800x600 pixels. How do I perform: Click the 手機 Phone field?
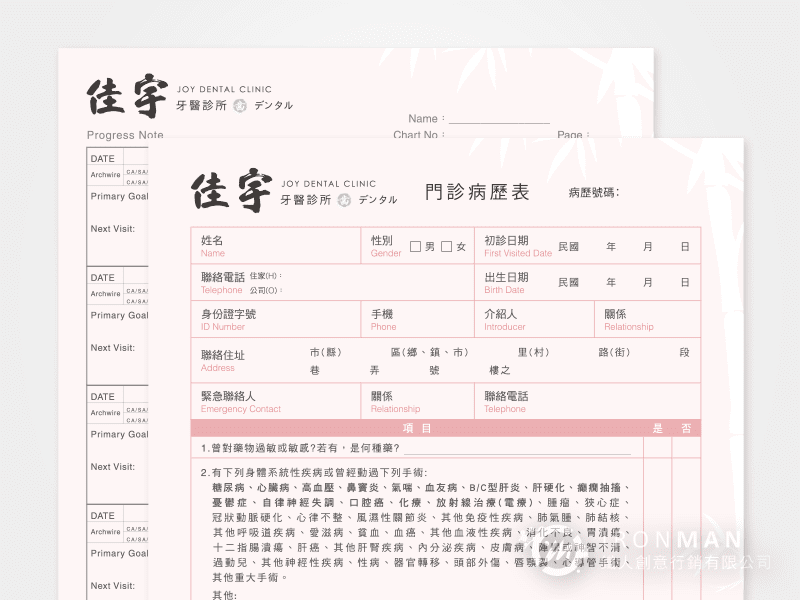(x=418, y=319)
